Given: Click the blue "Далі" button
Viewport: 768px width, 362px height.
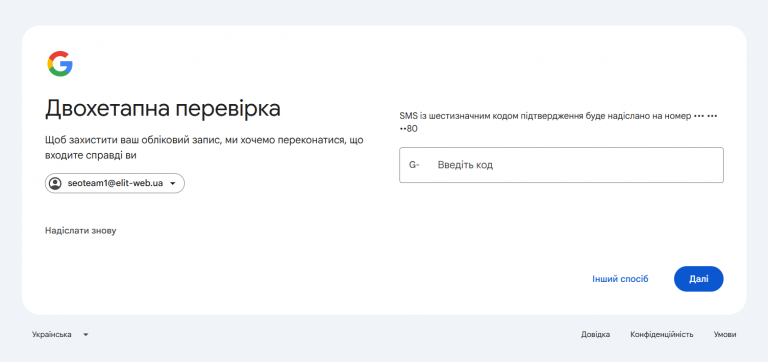Looking at the screenshot, I should point(698,279).
